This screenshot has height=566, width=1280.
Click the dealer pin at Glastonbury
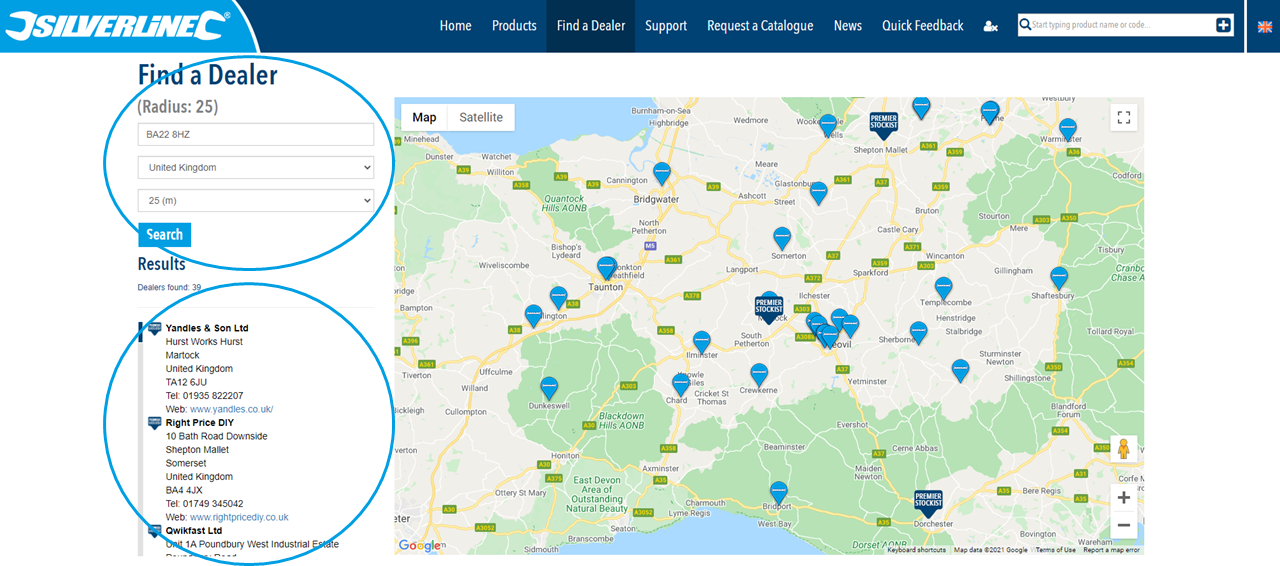818,193
